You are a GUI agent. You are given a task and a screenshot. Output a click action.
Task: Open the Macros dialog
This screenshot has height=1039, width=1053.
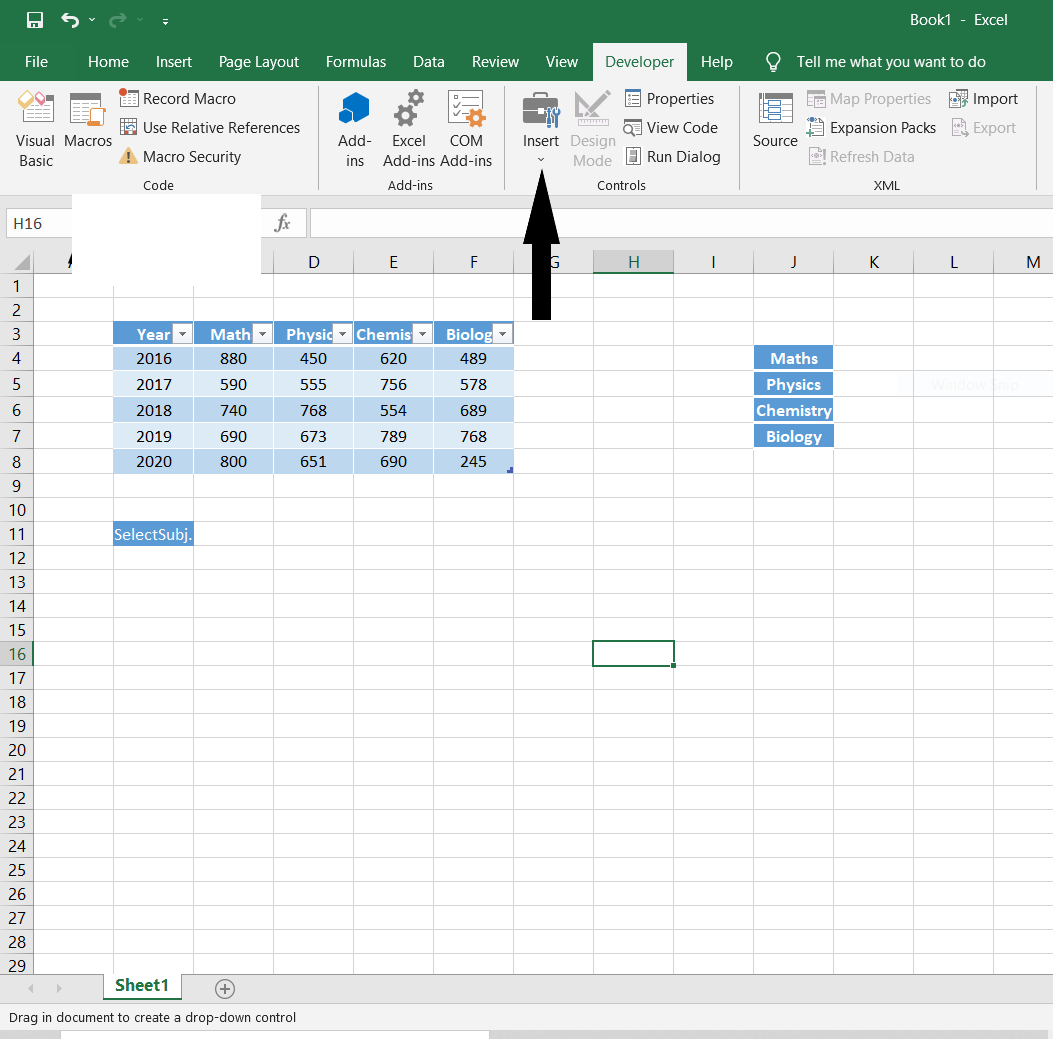tap(88, 120)
